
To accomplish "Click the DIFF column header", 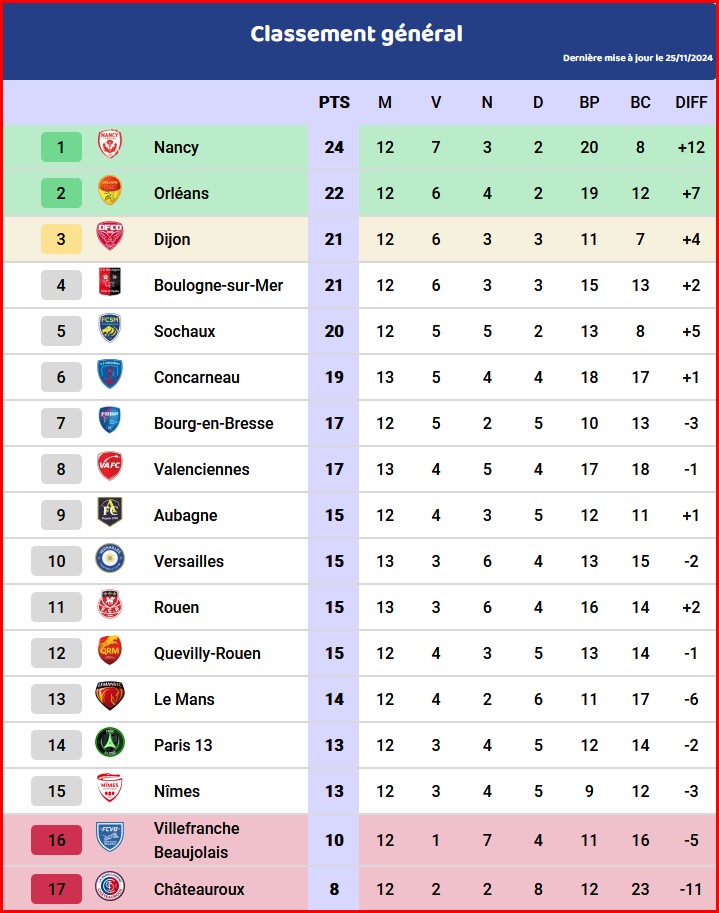I will (x=691, y=102).
